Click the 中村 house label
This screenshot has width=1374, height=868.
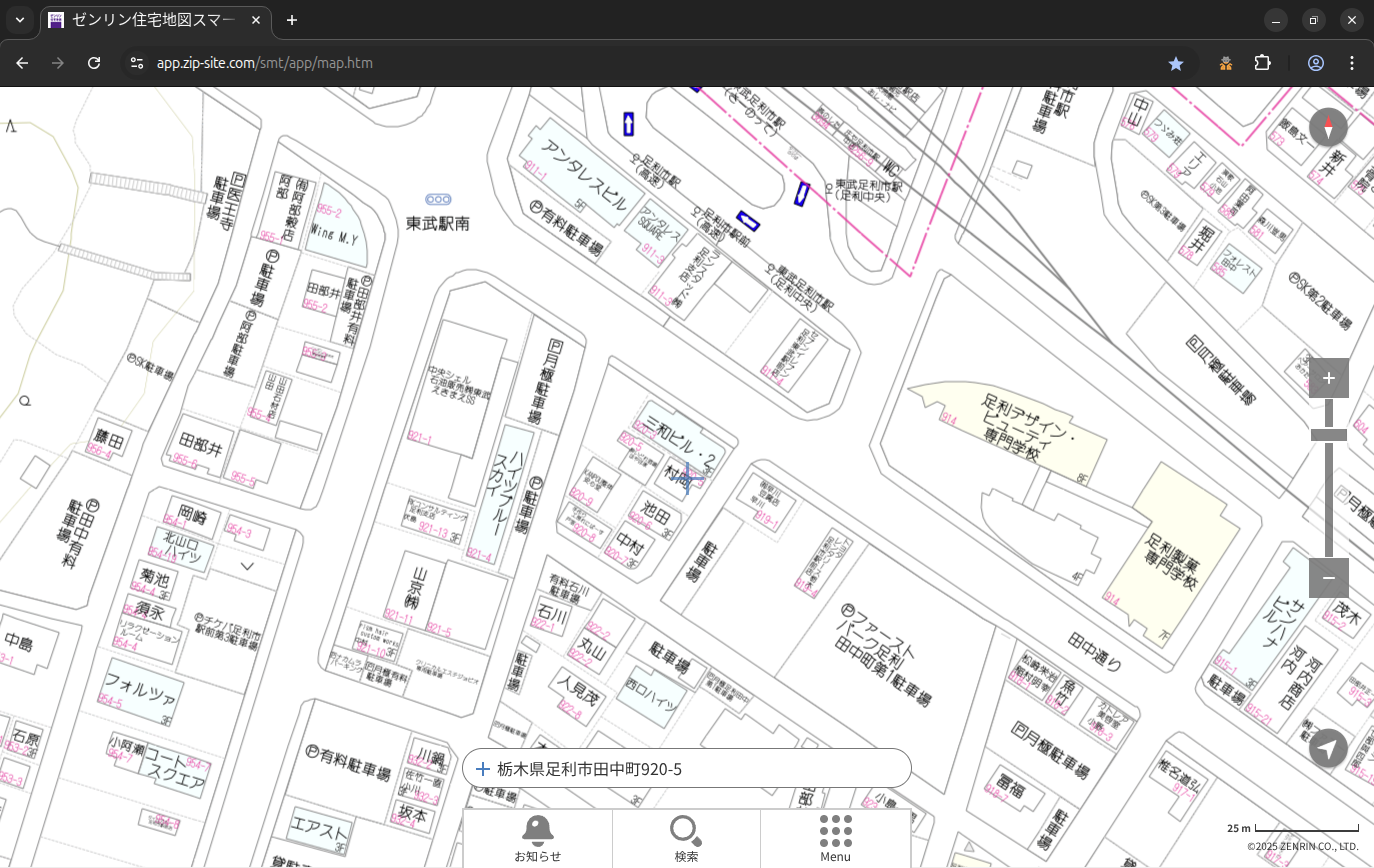(x=630, y=541)
